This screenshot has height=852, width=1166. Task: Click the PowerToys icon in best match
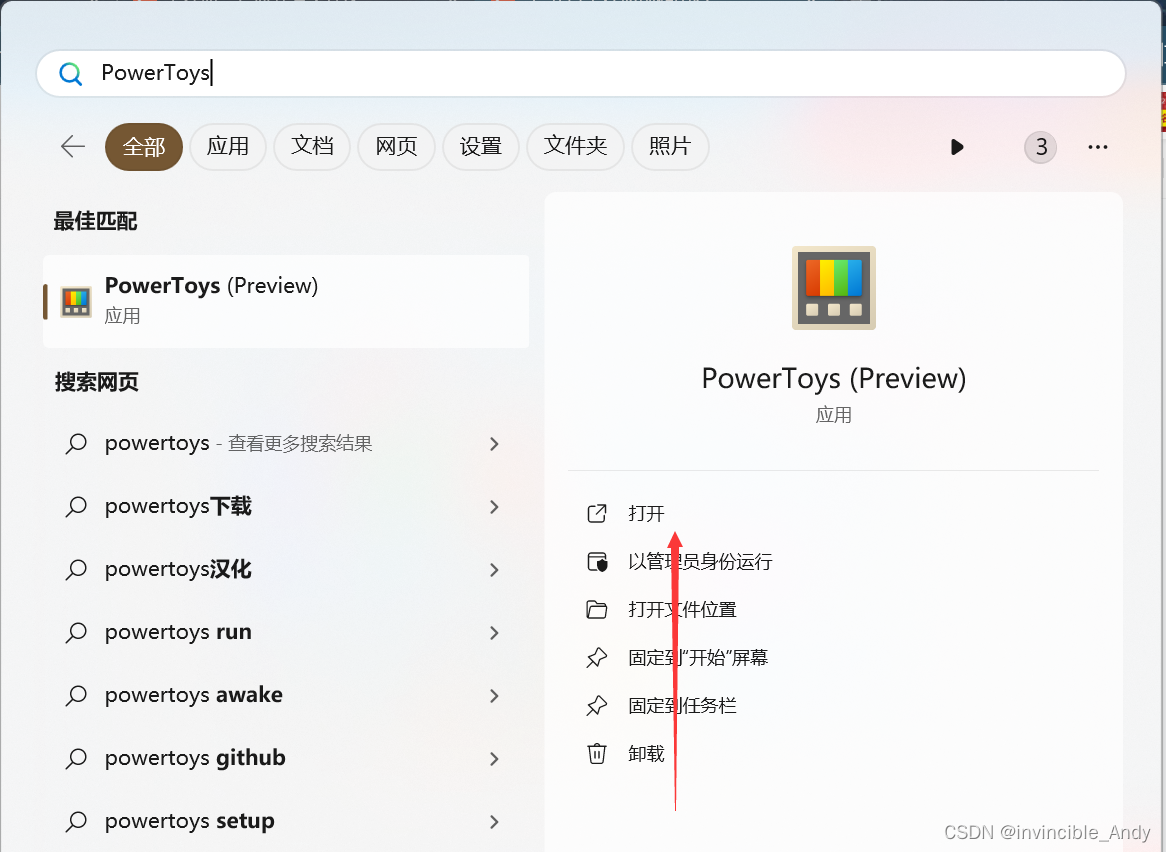76,301
